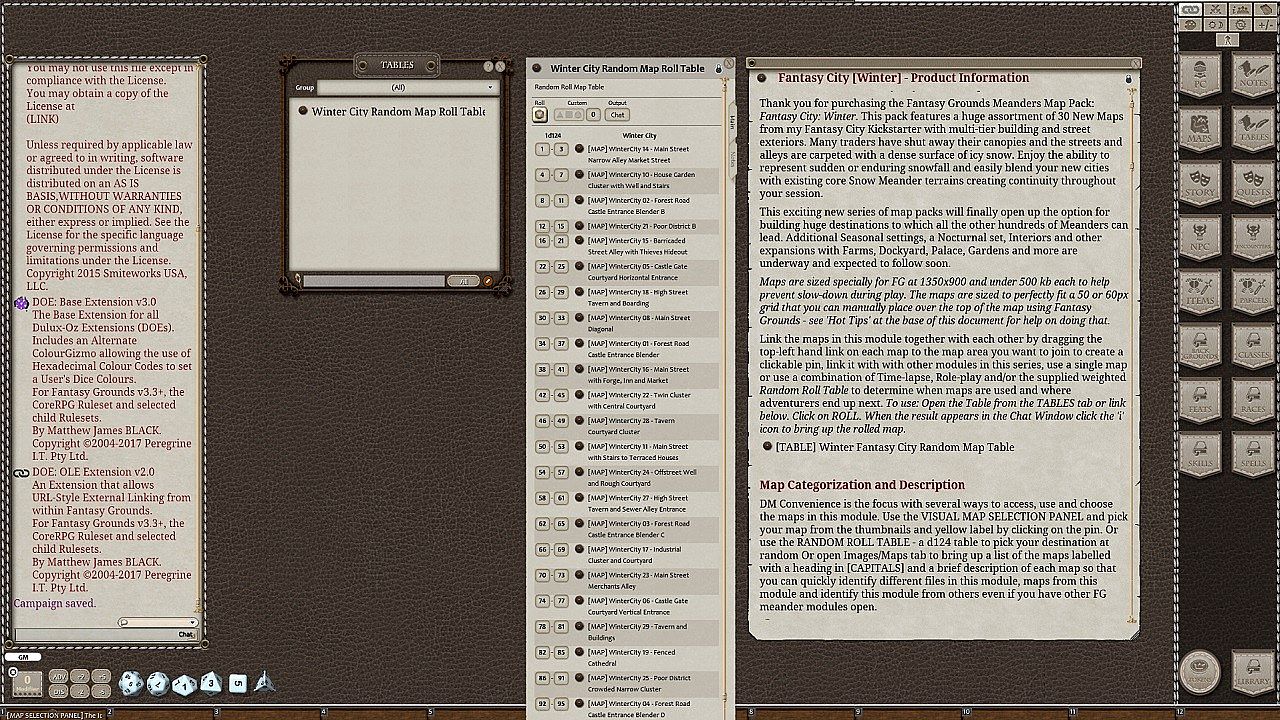Open the Quests sidebar button
1280x720 pixels.
point(1252,182)
